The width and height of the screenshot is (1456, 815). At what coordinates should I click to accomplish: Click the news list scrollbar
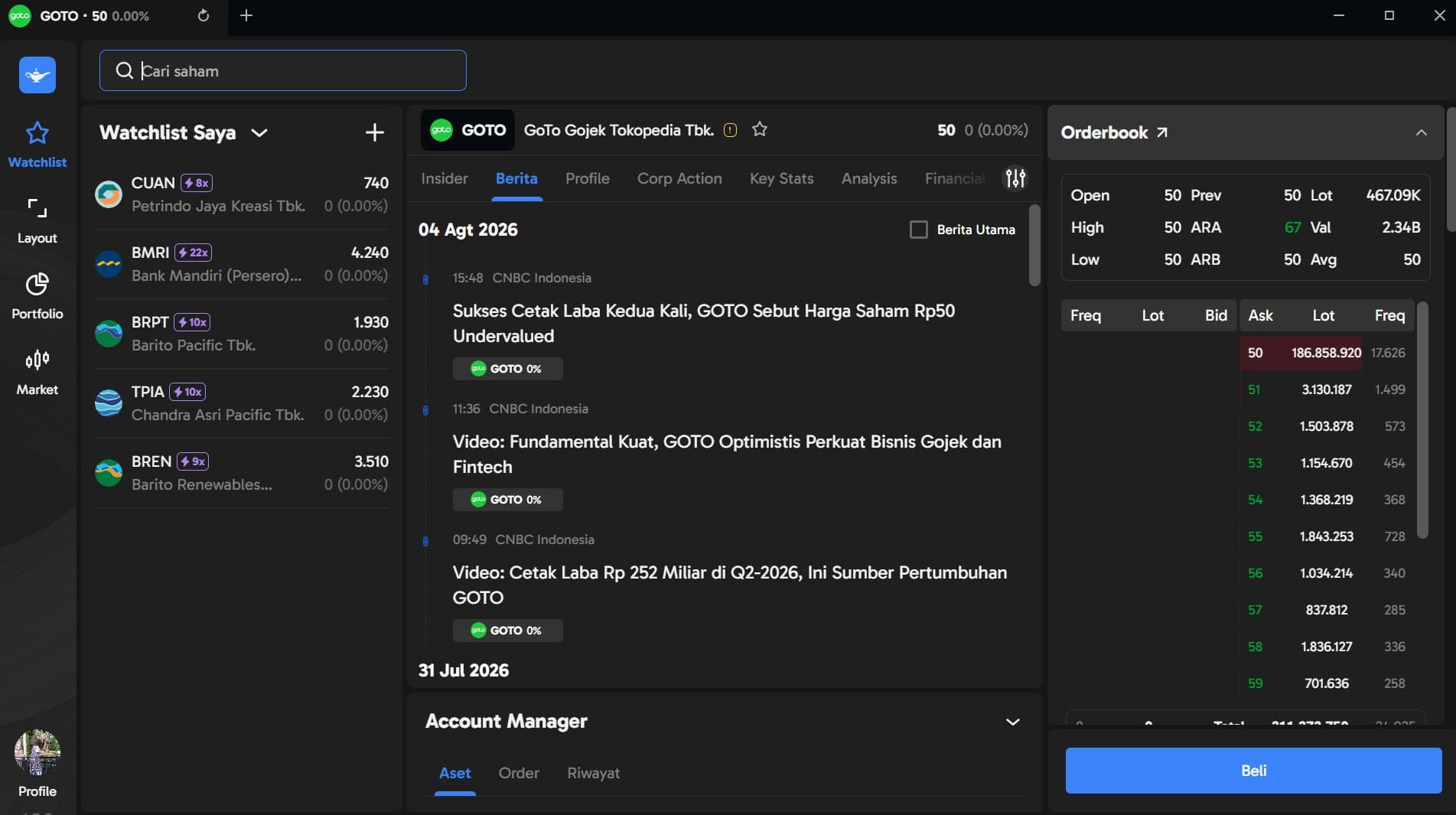click(1034, 245)
